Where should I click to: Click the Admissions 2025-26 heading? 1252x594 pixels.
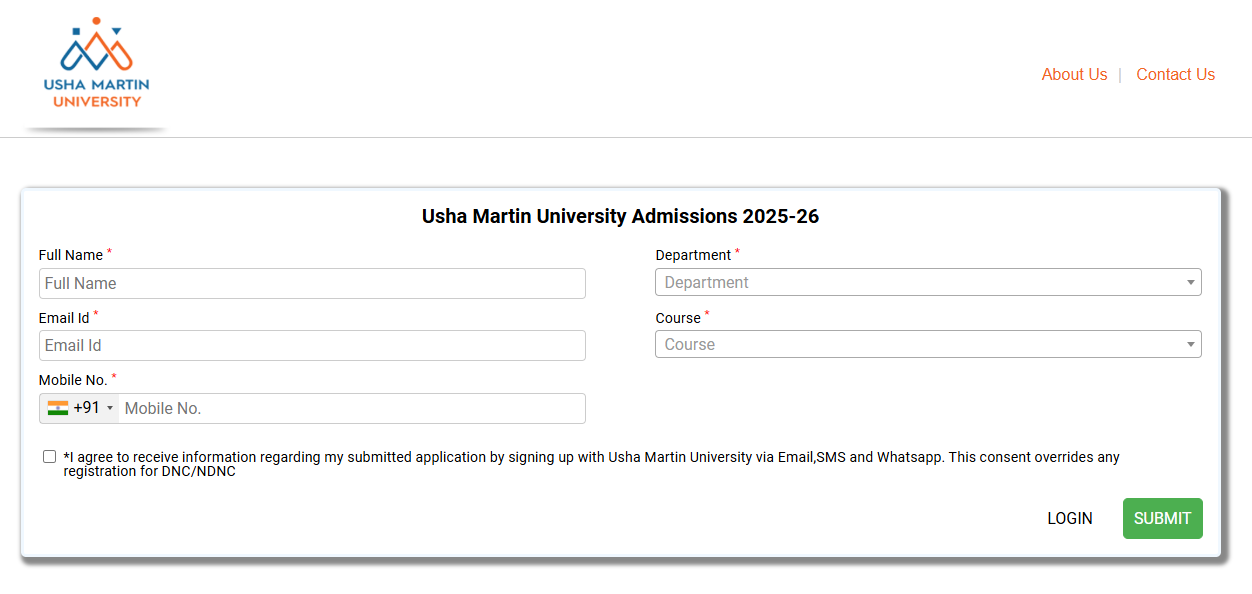pos(620,216)
